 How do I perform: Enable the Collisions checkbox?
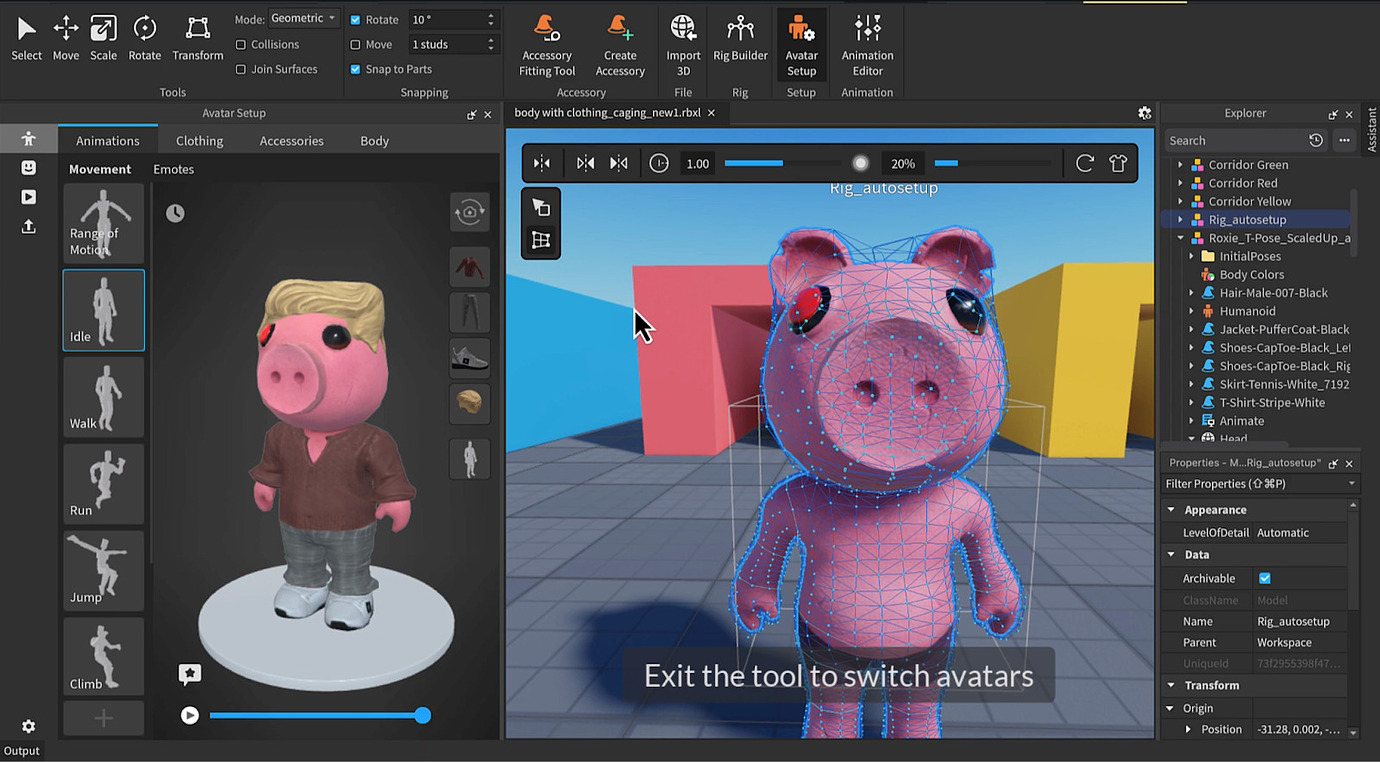click(240, 44)
